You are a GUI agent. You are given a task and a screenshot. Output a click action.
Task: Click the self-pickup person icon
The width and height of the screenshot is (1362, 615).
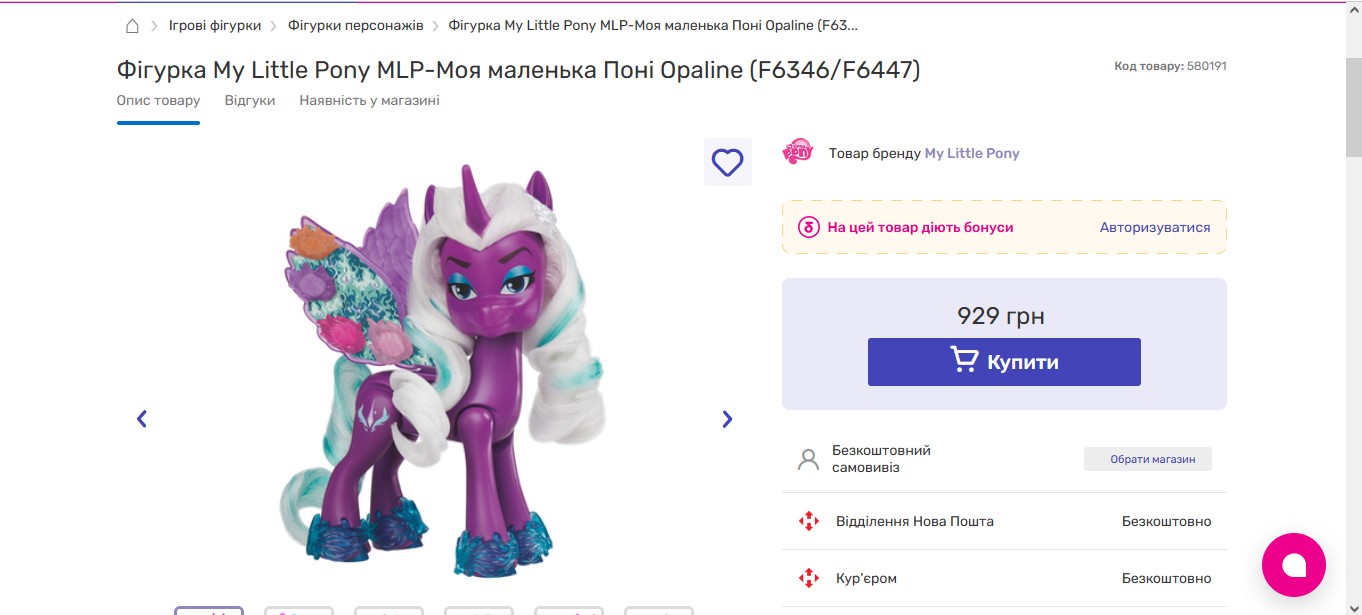(808, 459)
